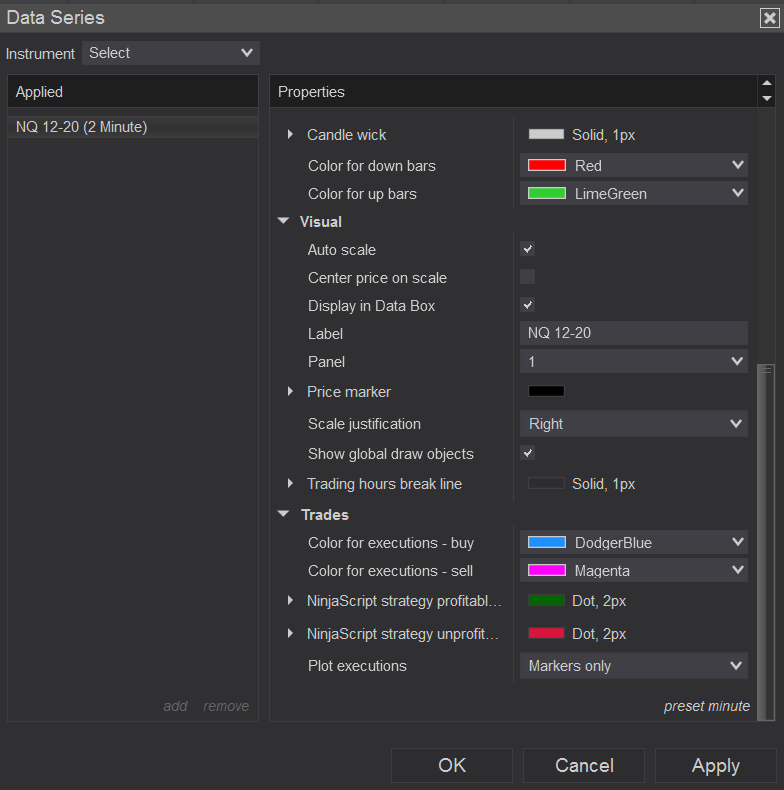This screenshot has height=790, width=784.
Task: Enable Center price on scale checkbox
Action: [x=528, y=277]
